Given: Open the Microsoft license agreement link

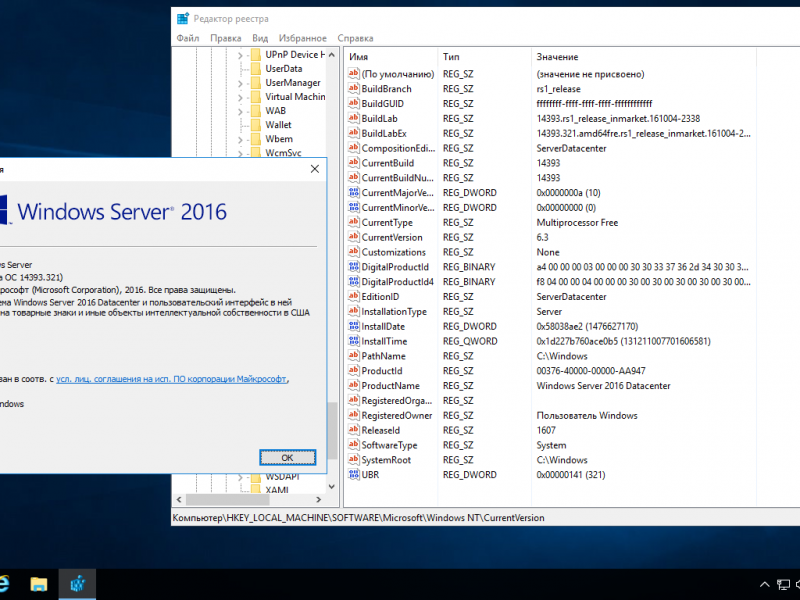Looking at the screenshot, I should (x=171, y=379).
